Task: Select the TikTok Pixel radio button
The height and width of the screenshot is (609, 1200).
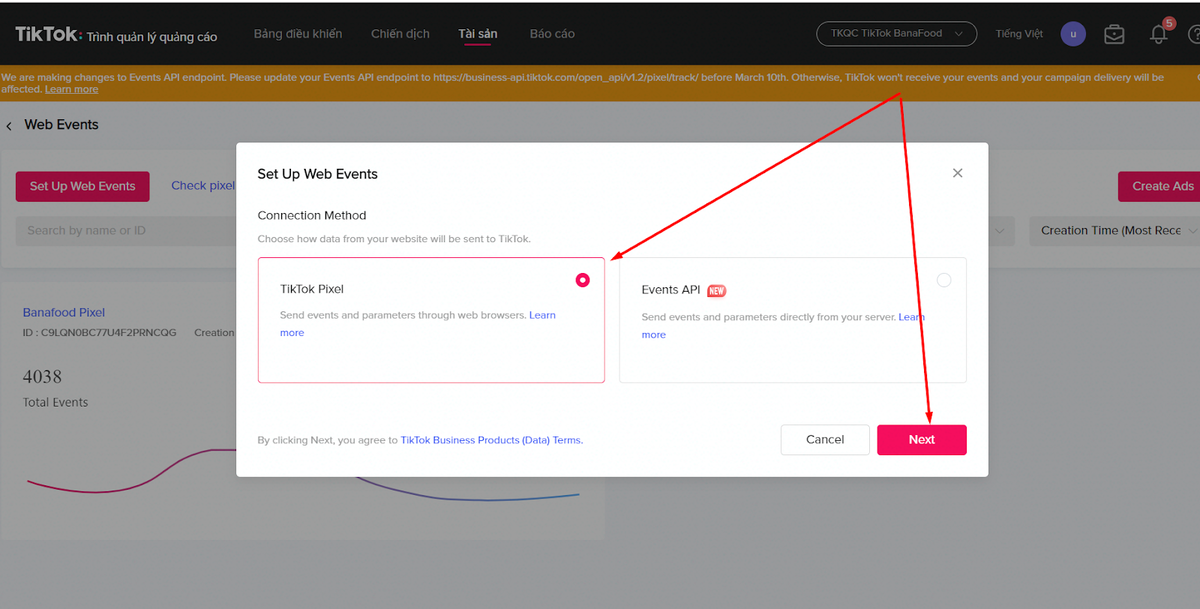Action: pos(583,281)
